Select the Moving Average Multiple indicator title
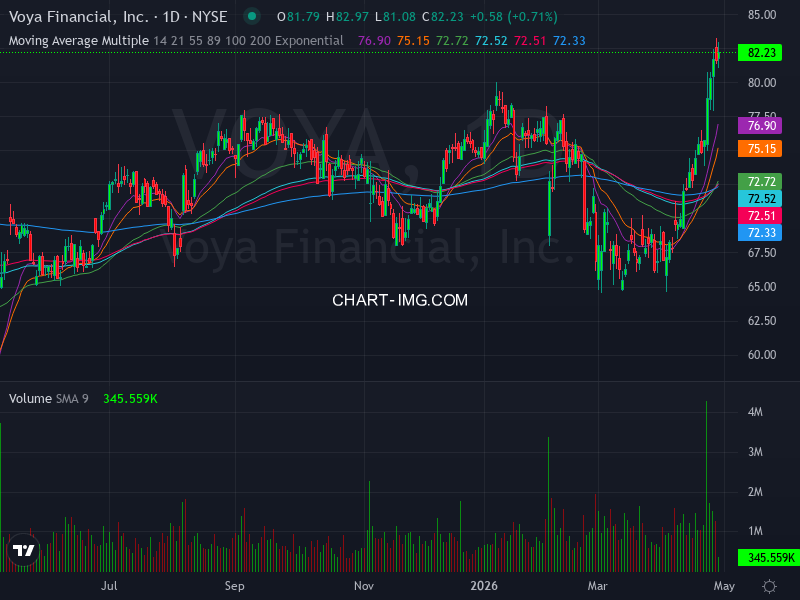 [x=75, y=40]
